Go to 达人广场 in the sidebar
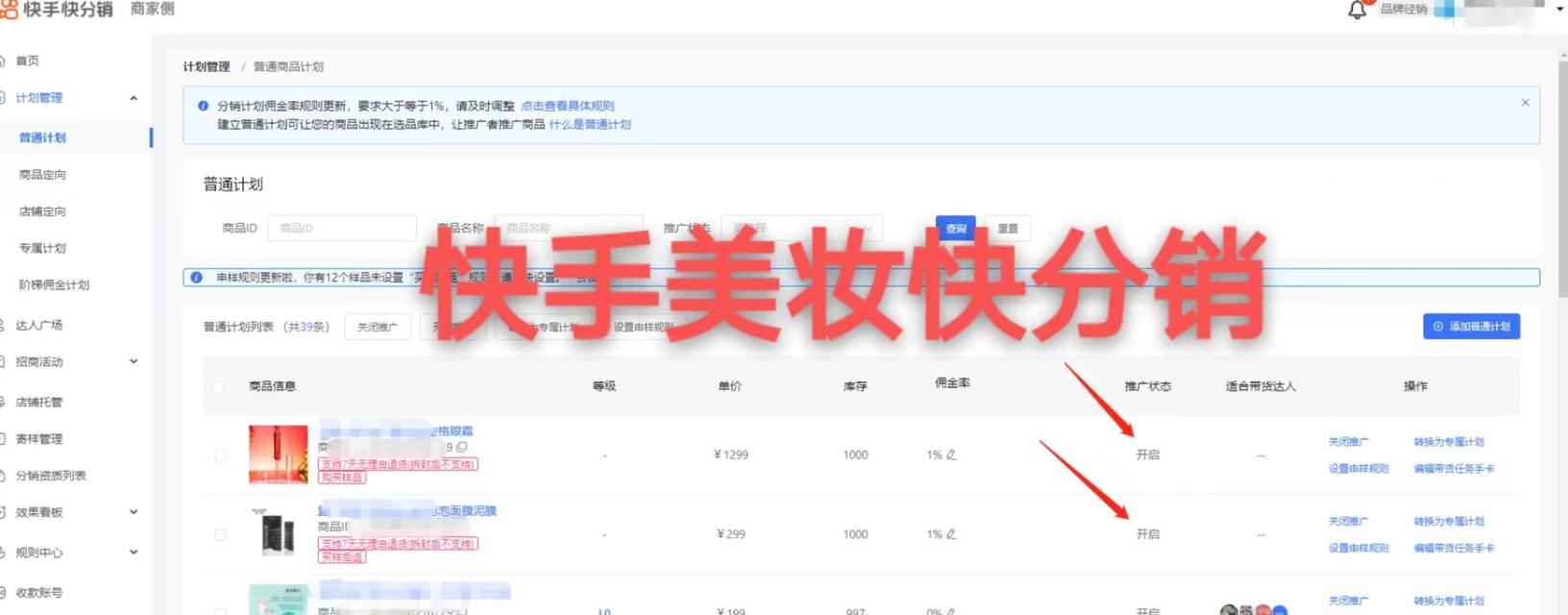 pos(38,325)
